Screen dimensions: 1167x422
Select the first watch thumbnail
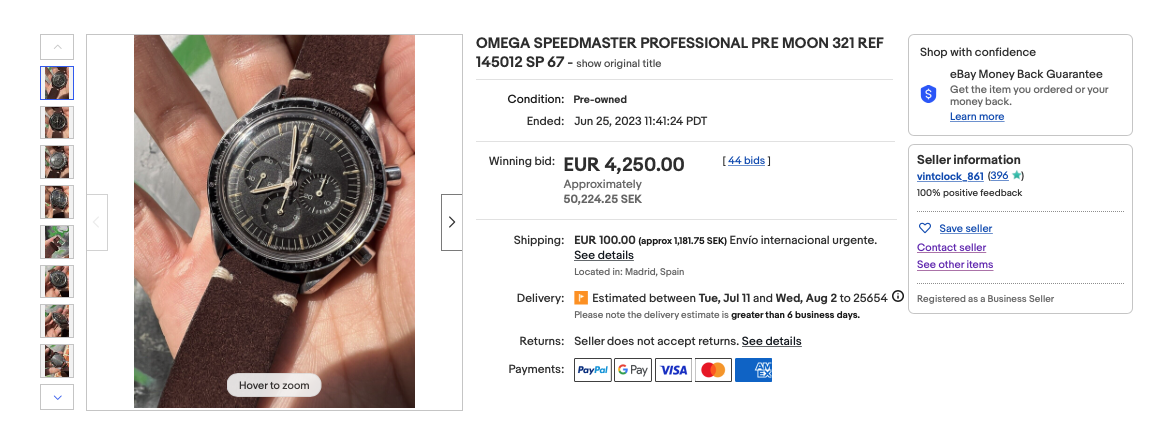pyautogui.click(x=57, y=83)
